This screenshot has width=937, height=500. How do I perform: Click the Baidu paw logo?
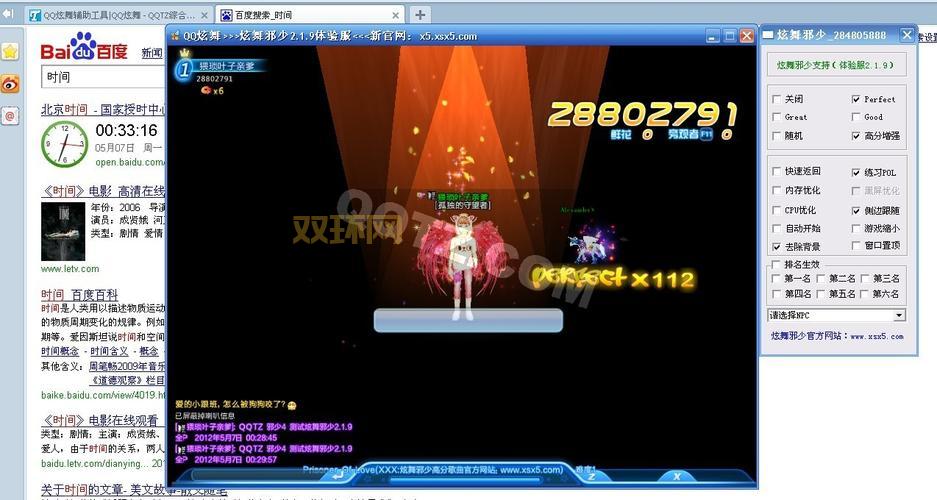tap(83, 46)
